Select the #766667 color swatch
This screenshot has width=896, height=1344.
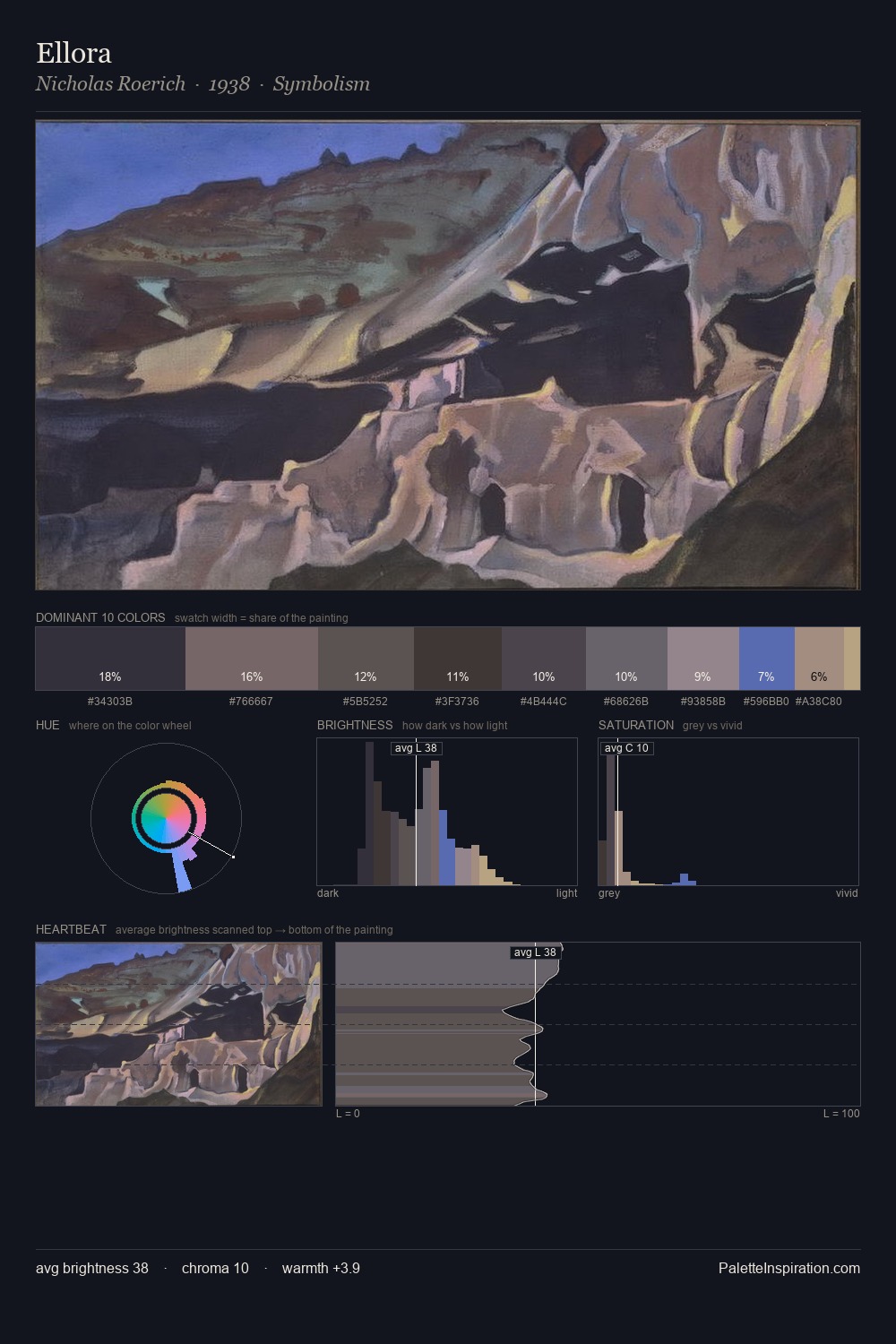point(252,659)
